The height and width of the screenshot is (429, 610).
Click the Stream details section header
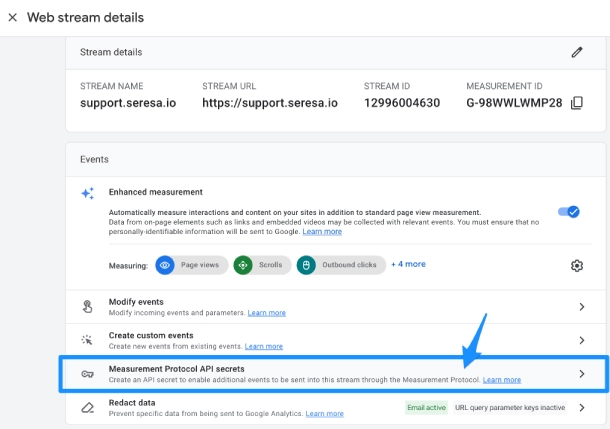pyautogui.click(x=111, y=52)
